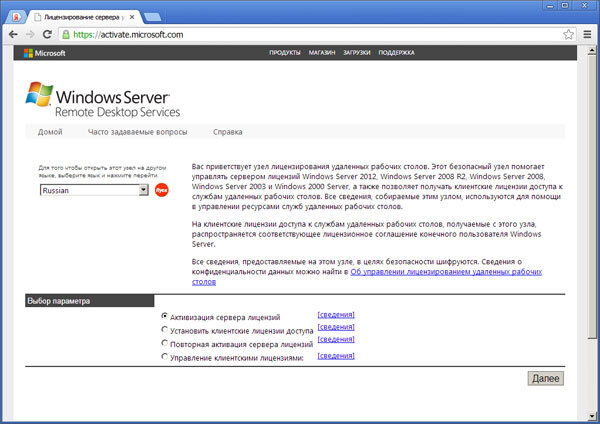The height and width of the screenshot is (424, 600).
Task: Go back with the browser back arrow
Action: [13, 34]
